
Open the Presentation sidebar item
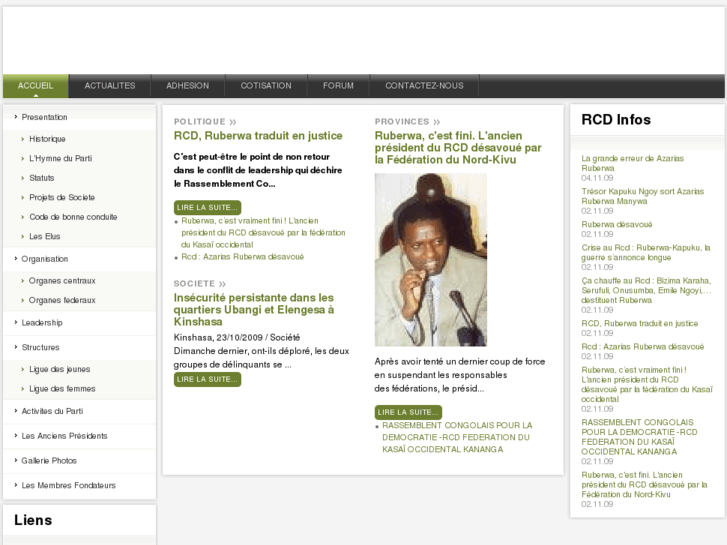click(x=45, y=117)
